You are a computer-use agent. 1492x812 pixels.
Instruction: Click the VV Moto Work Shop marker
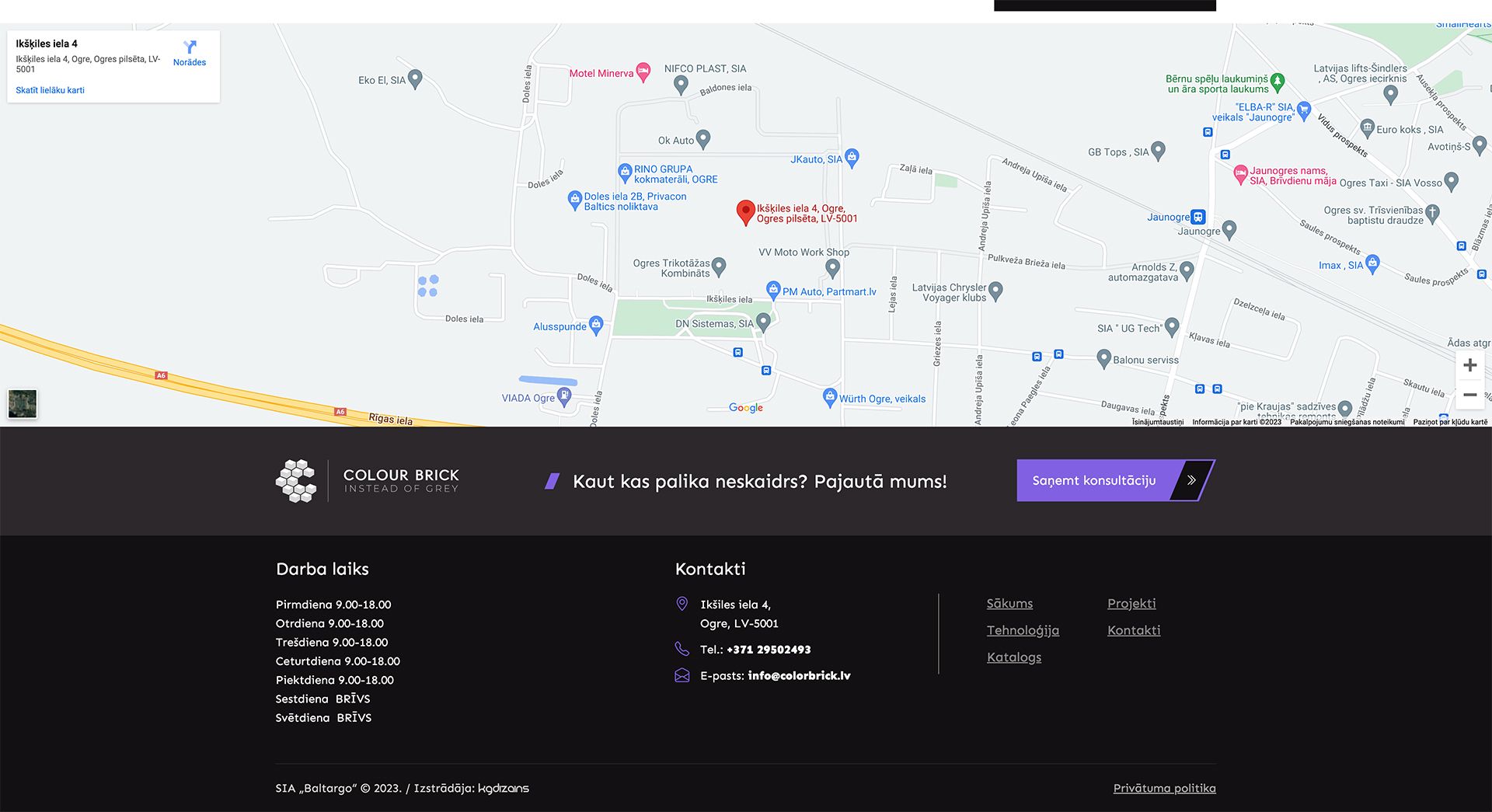pos(833,268)
